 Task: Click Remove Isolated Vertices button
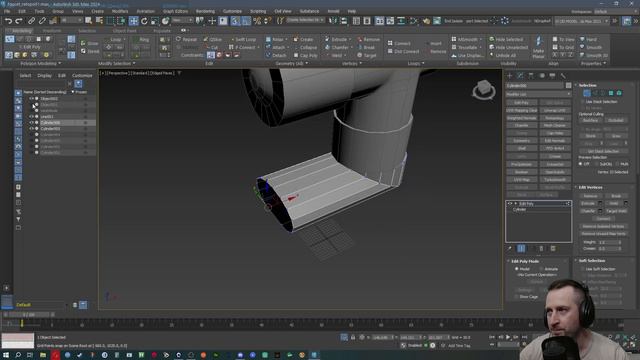pyautogui.click(x=603, y=226)
